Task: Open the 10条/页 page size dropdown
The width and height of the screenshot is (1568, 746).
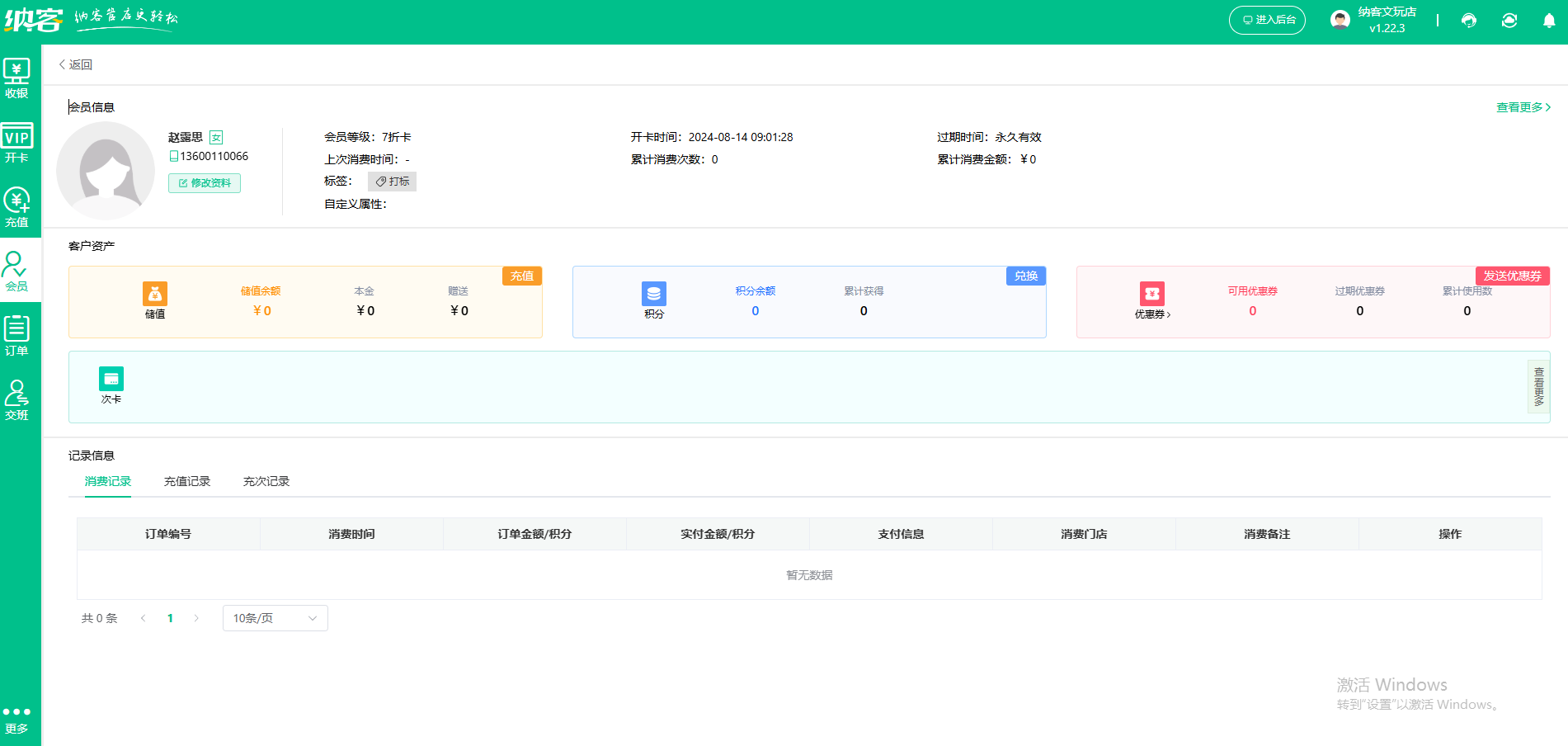Action: point(275,618)
